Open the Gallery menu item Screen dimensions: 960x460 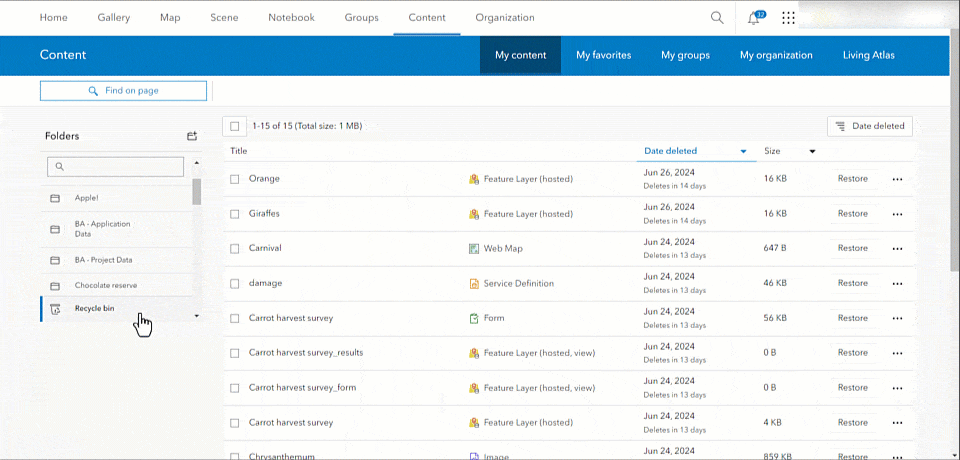tap(113, 17)
